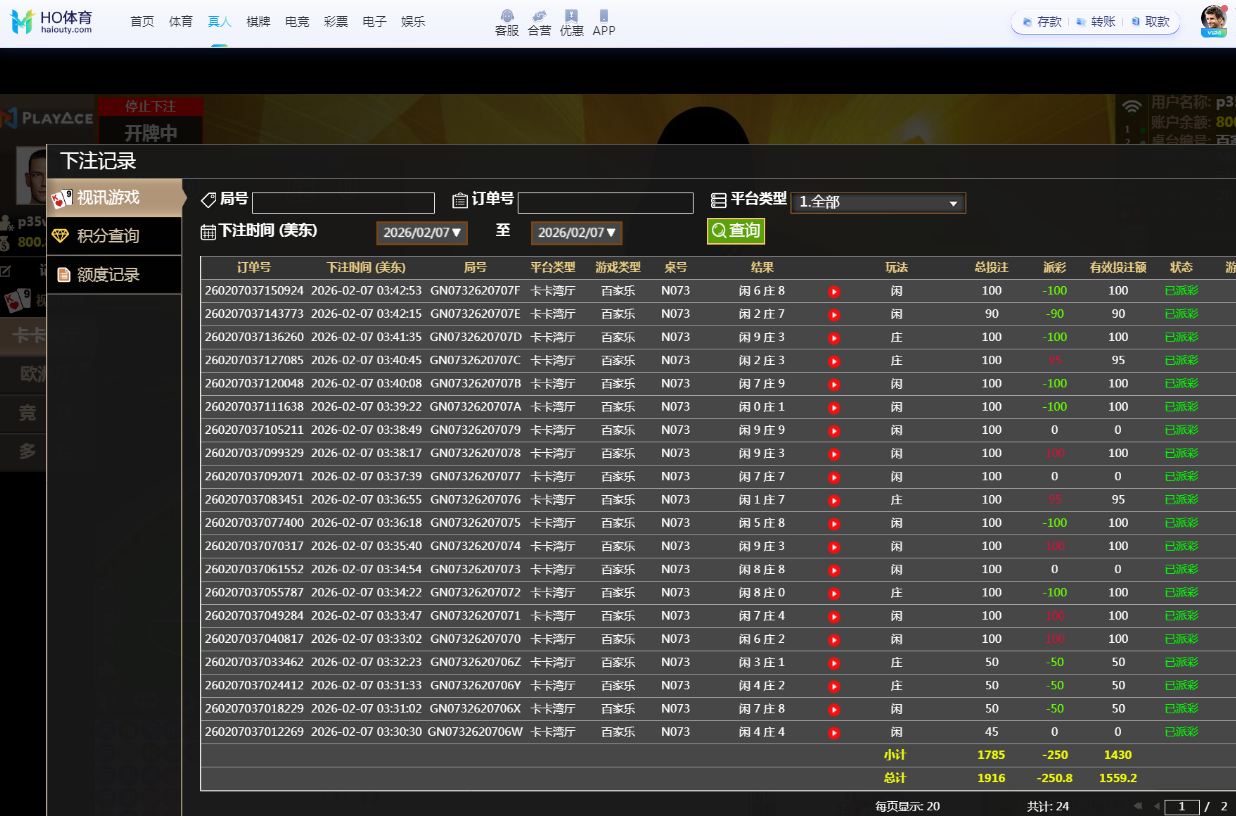1236x816 pixels.
Task: Open the 客服 customer service icon
Action: [507, 22]
